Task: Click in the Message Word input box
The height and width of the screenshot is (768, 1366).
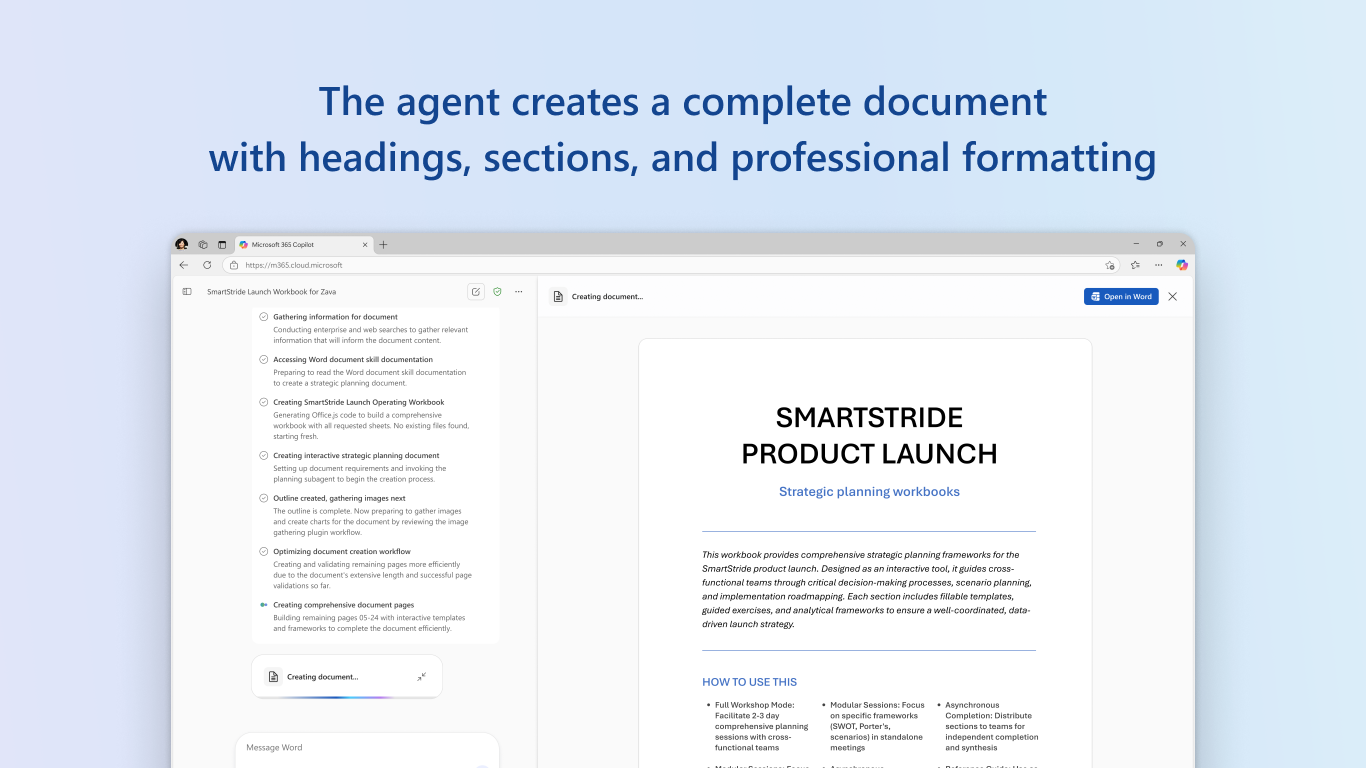Action: (367, 747)
